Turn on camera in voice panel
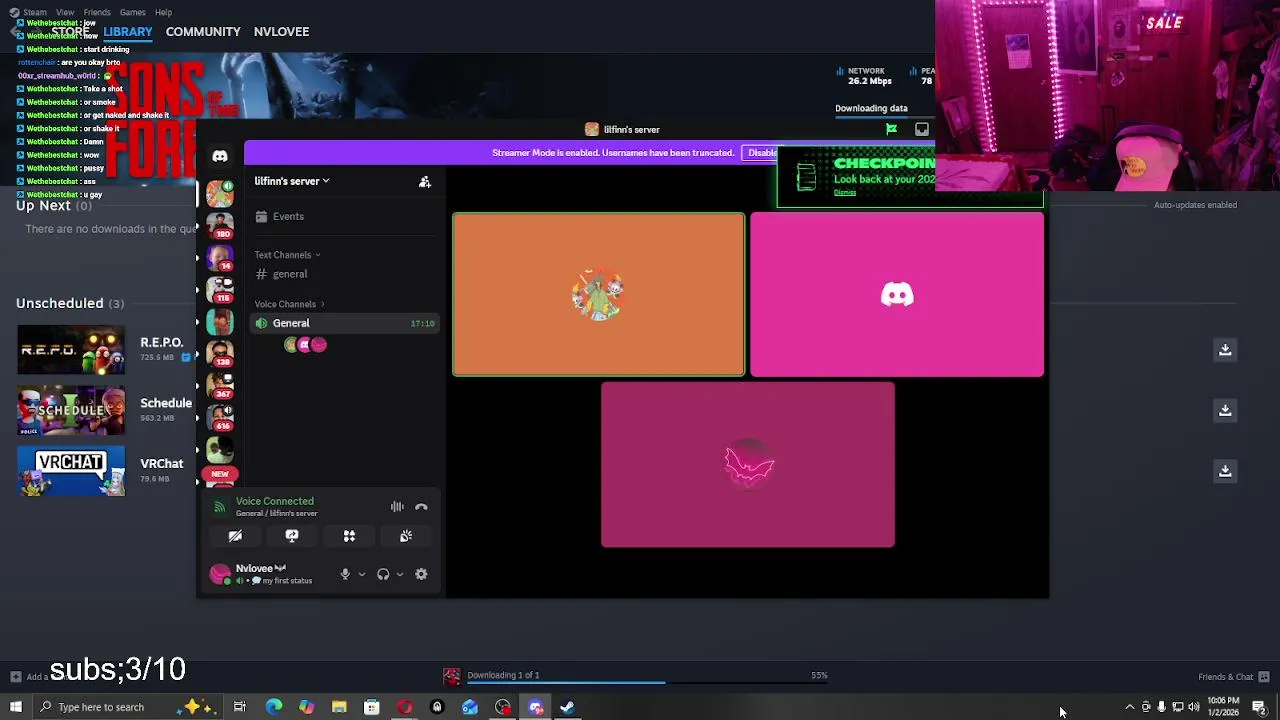This screenshot has width=1280, height=720. 235,536
